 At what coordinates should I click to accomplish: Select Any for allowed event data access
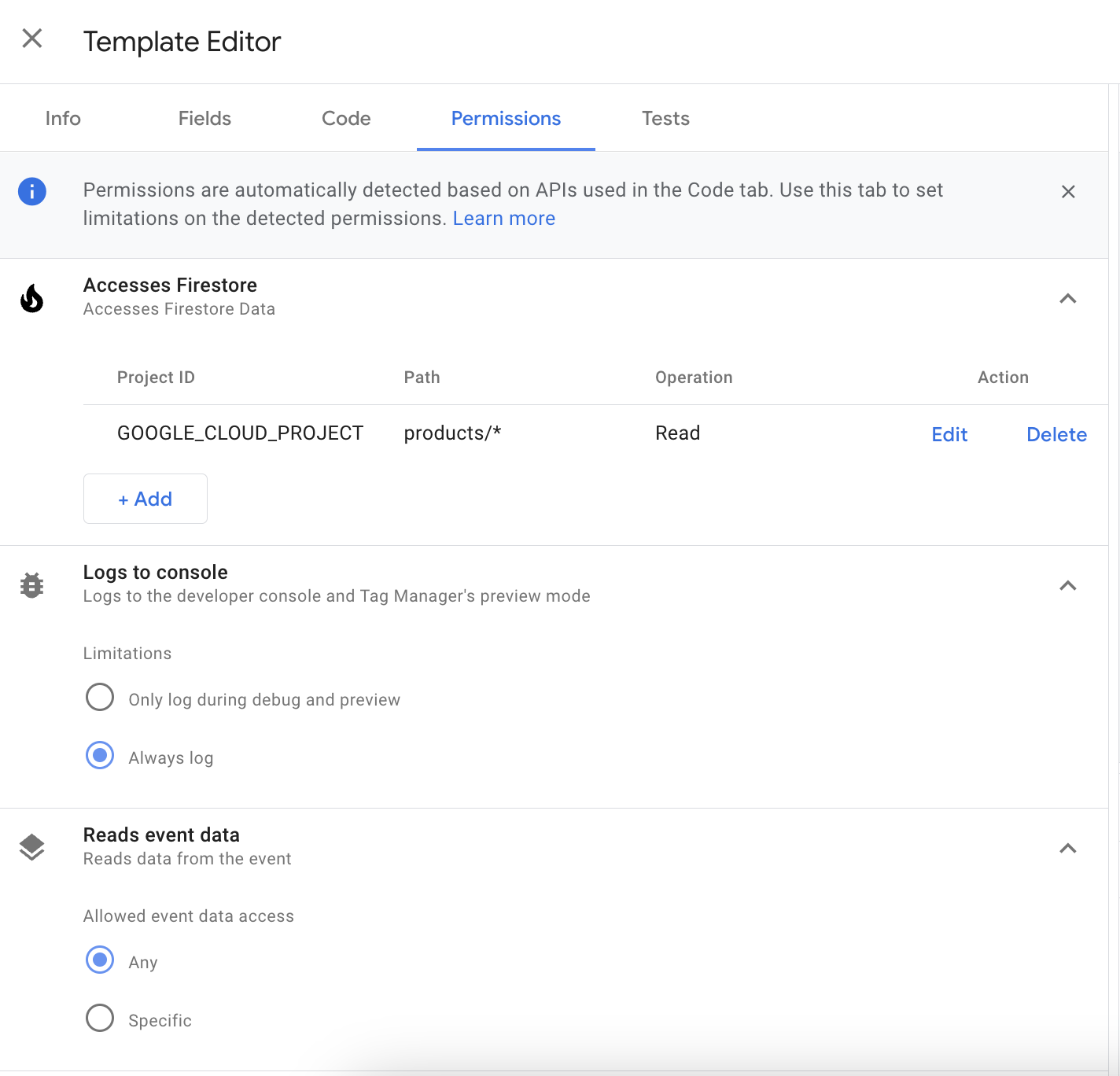(x=100, y=960)
